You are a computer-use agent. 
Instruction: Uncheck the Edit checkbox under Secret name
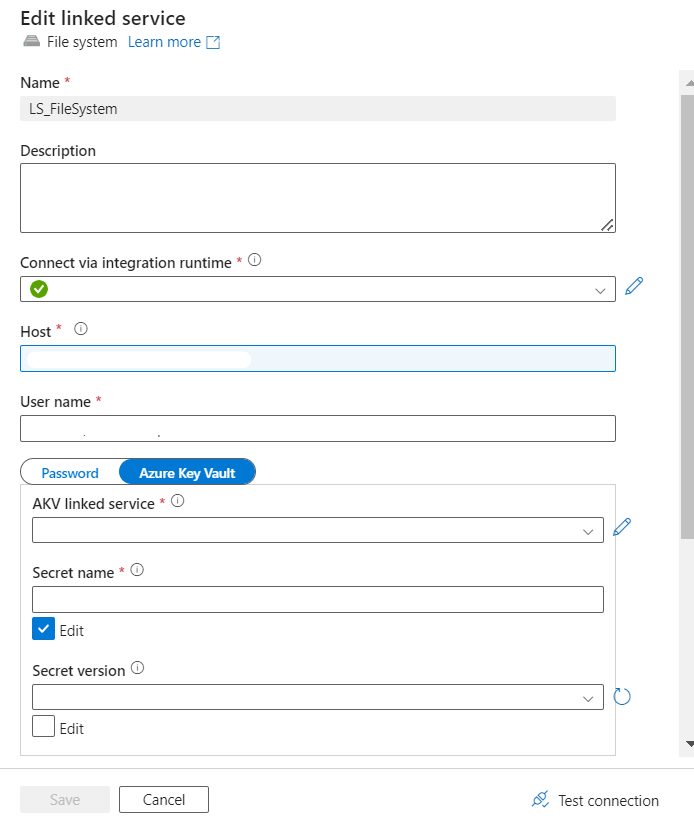pos(43,629)
